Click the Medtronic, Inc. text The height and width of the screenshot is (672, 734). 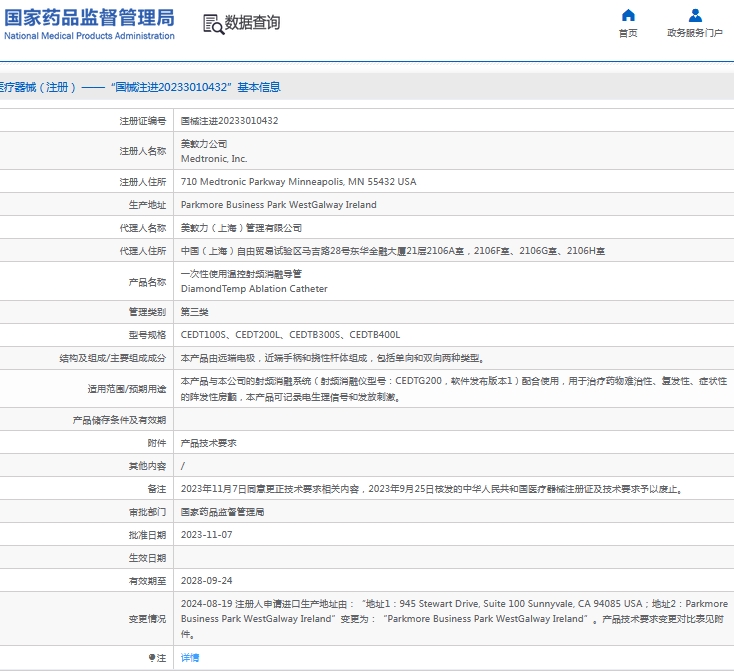[x=214, y=159]
